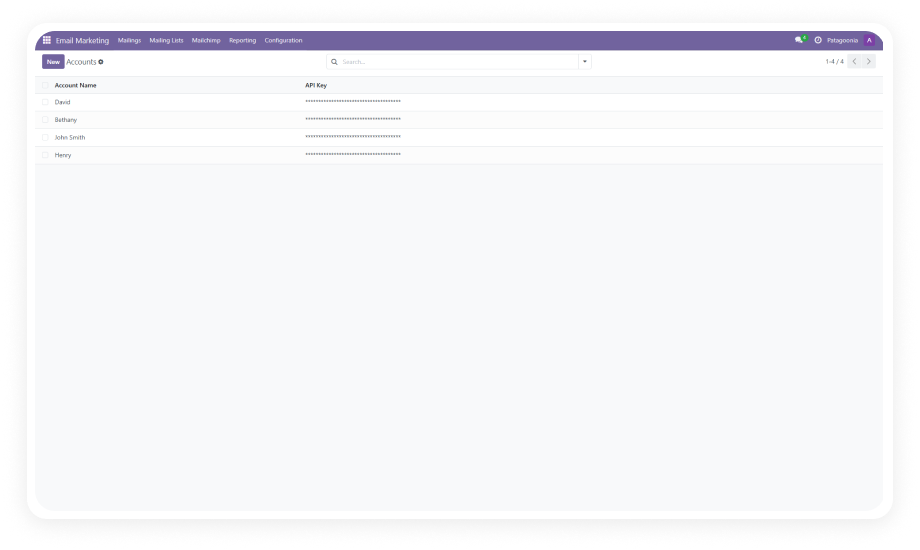Open the Reporting menu

[x=242, y=41]
